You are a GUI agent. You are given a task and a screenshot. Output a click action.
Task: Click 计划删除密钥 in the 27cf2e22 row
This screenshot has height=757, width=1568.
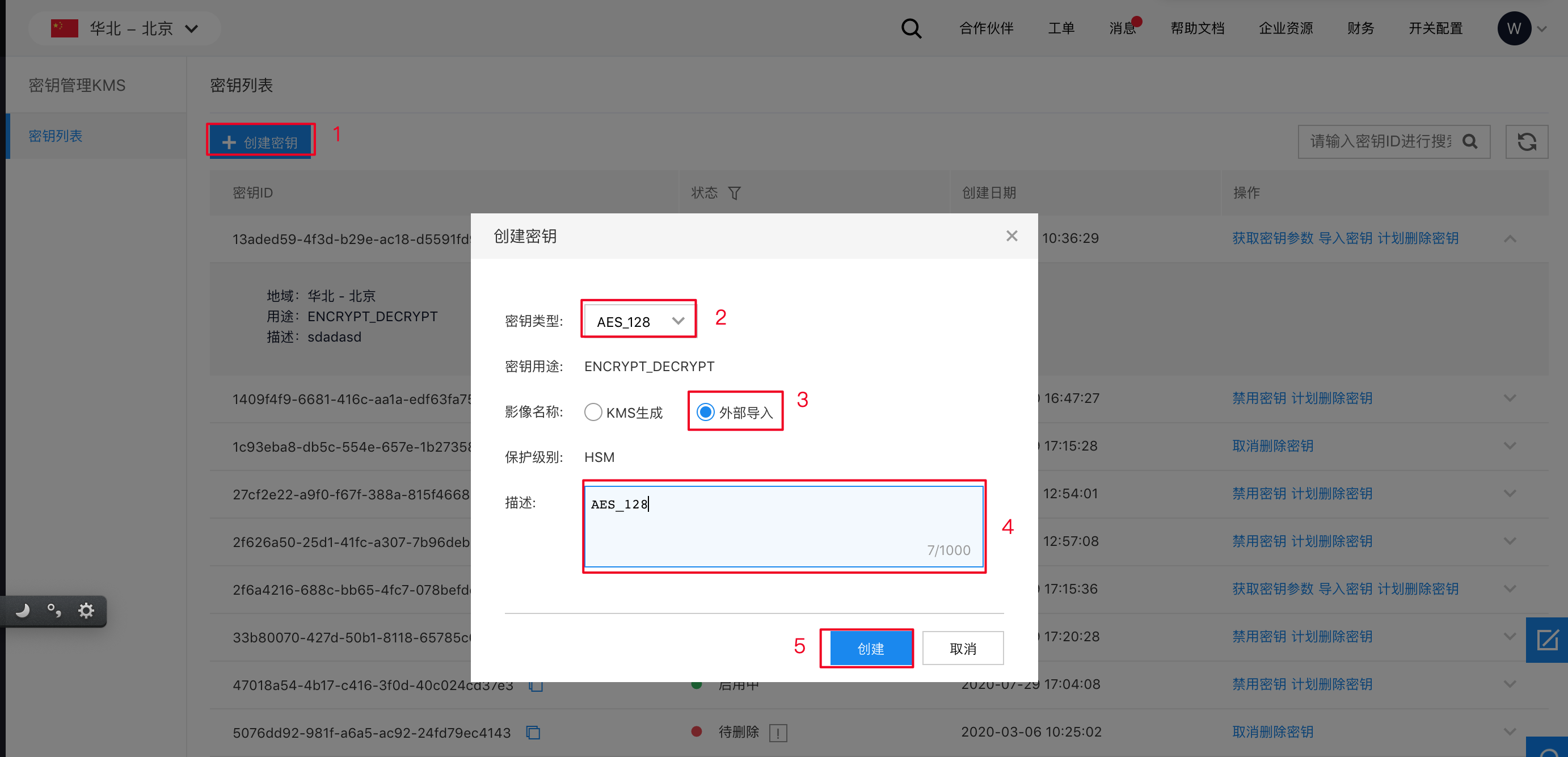pyautogui.click(x=1331, y=493)
